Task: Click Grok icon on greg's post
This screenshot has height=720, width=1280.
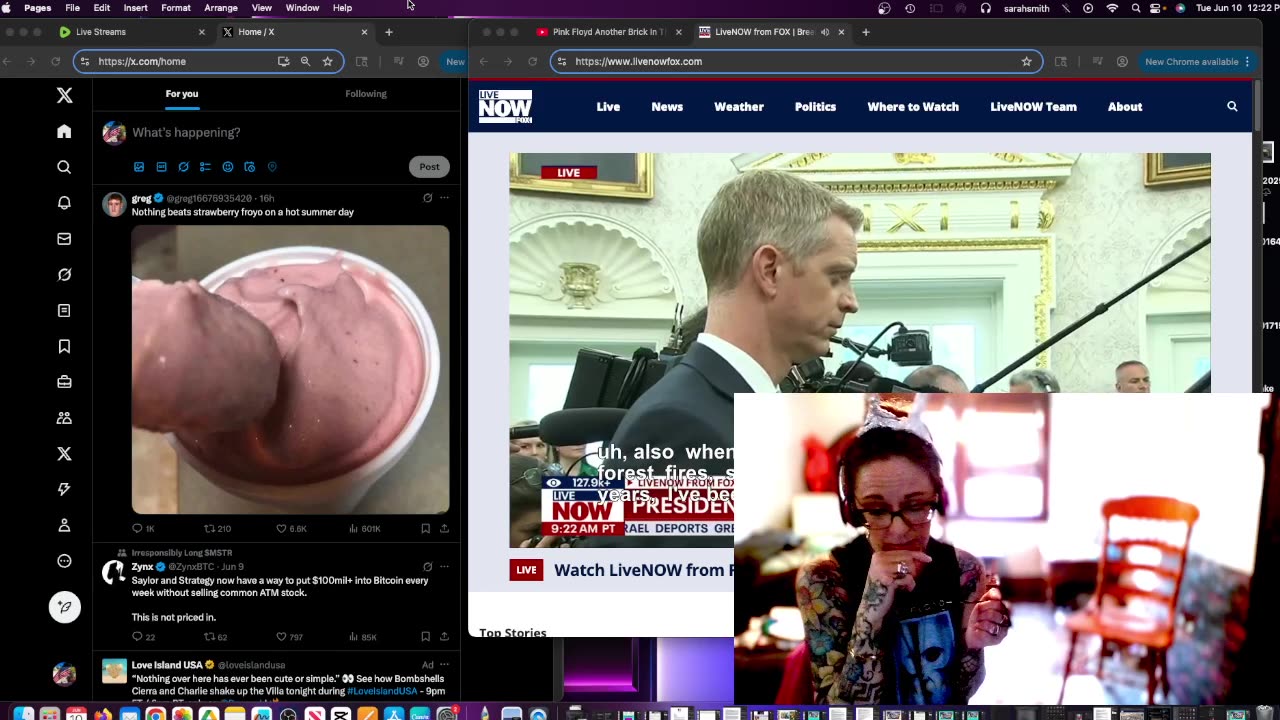Action: [x=427, y=198]
